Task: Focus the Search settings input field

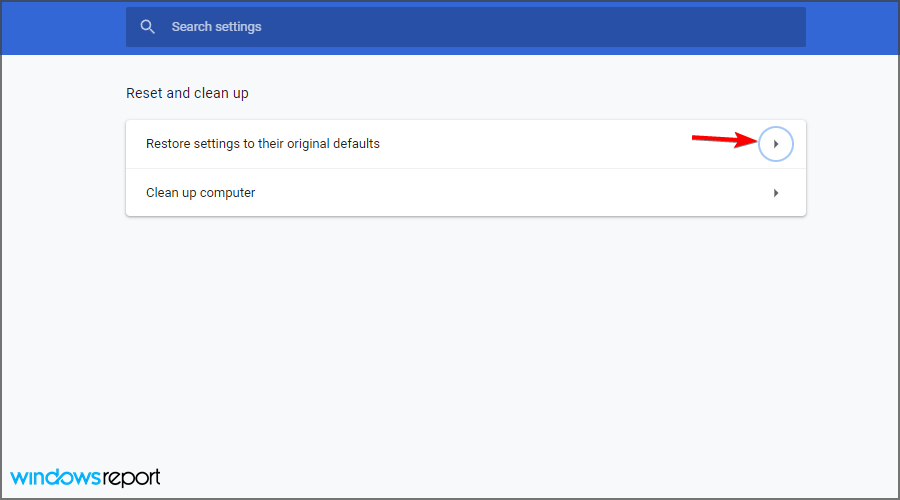Action: (465, 27)
